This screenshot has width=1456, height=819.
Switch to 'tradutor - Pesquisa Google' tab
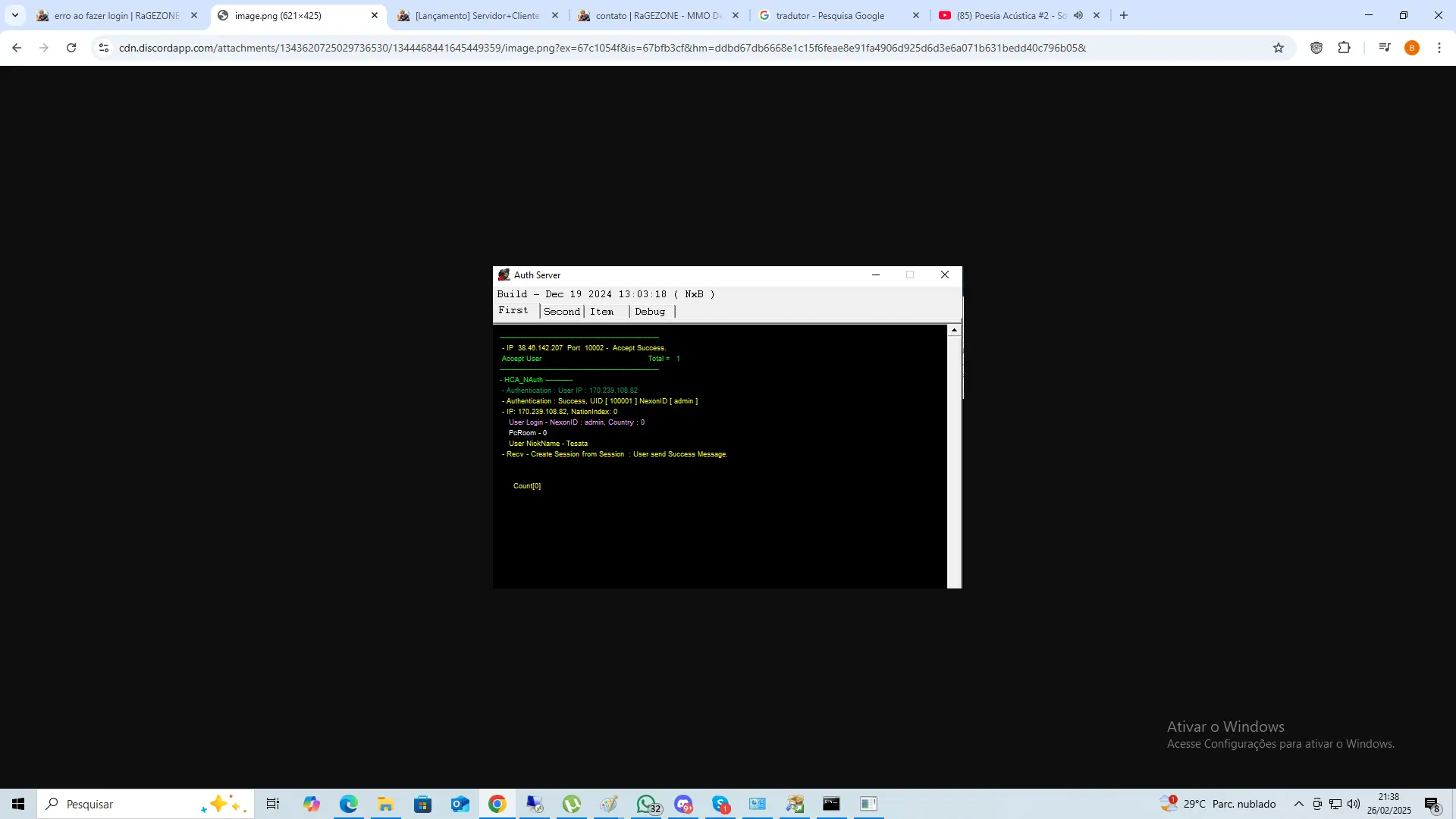pos(839,15)
